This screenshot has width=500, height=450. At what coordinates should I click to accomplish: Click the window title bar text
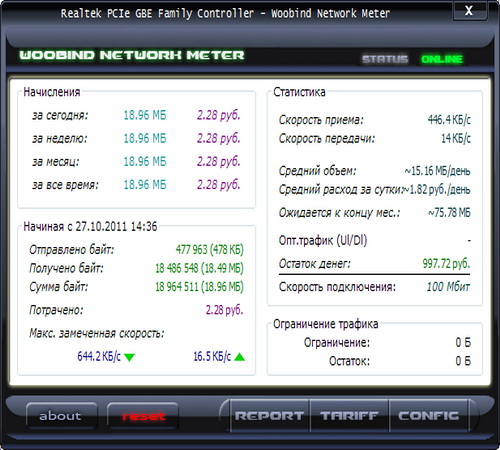(225, 13)
